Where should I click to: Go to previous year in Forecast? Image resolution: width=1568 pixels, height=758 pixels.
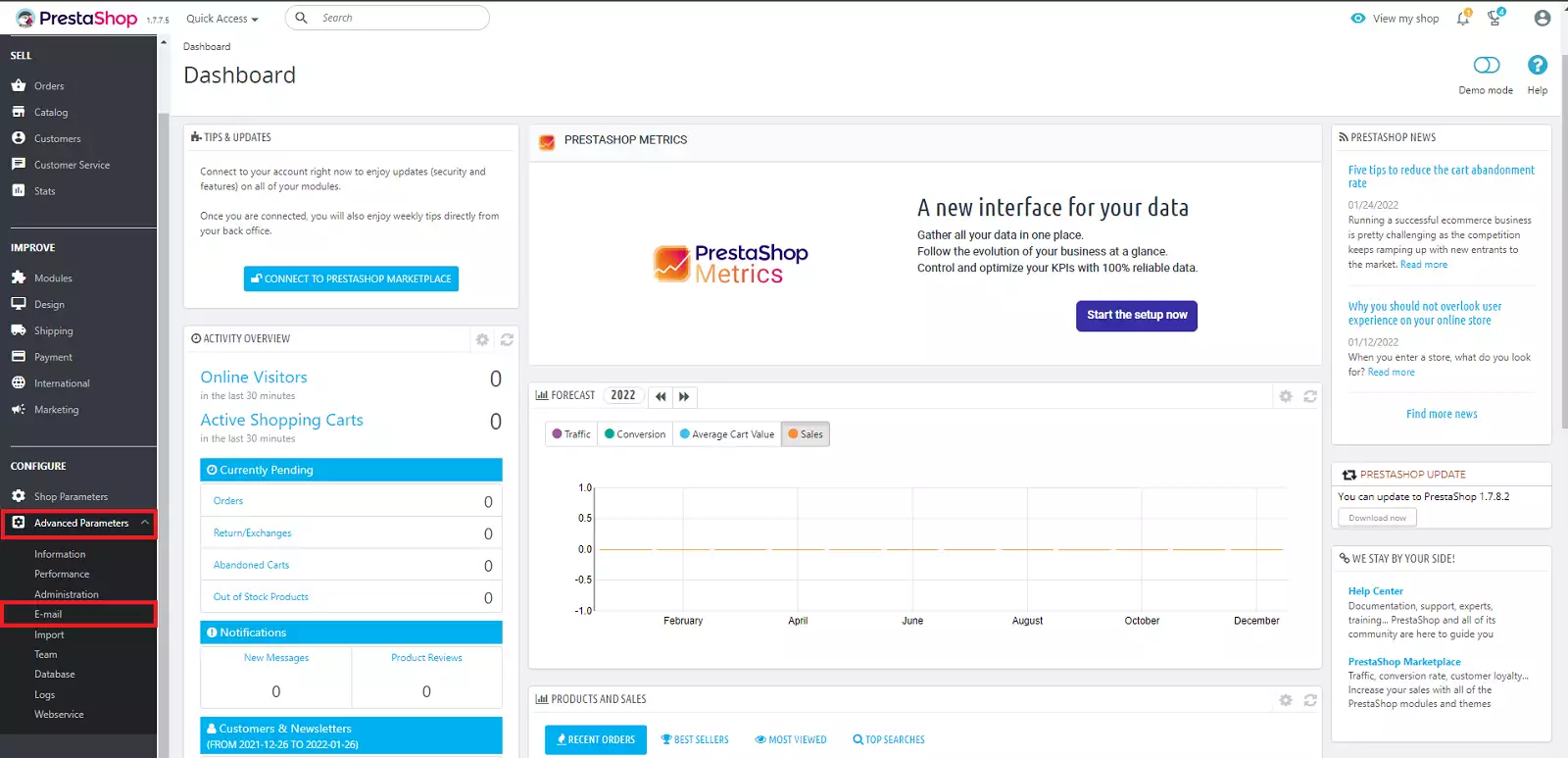point(661,396)
